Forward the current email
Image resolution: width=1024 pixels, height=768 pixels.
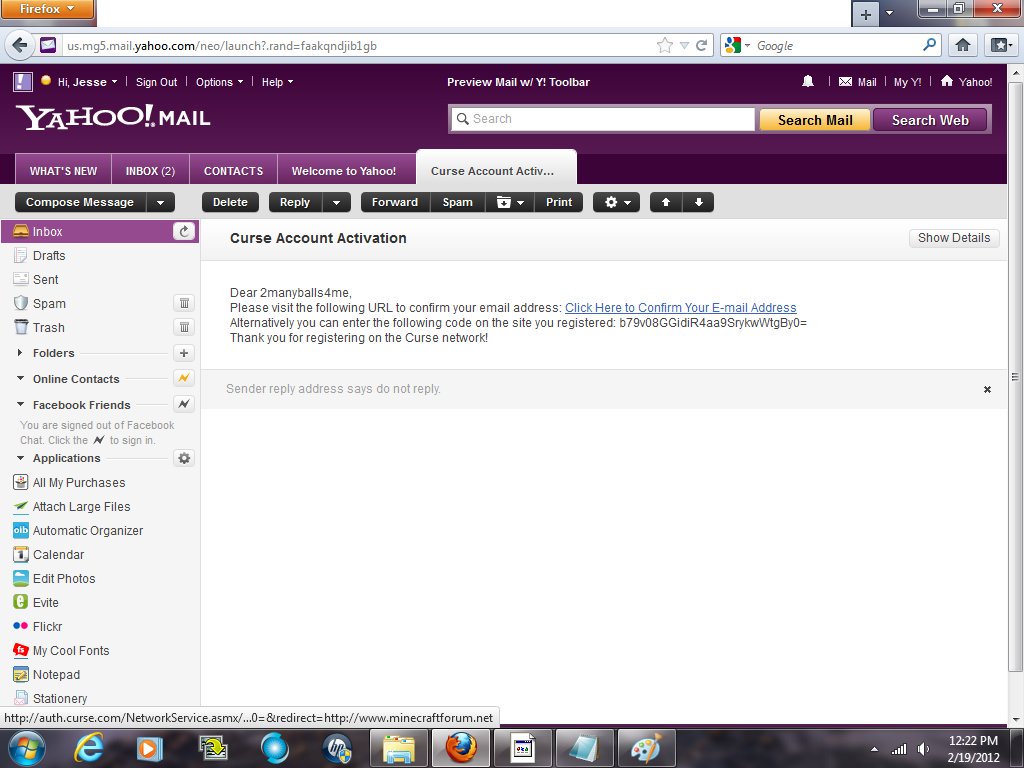(x=395, y=202)
